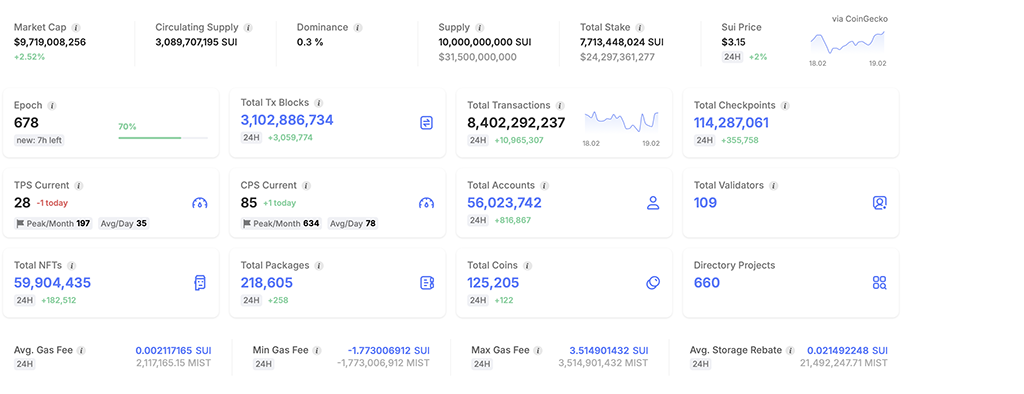Open Total NFTs value 59,904,435
Viewport: 1024px width, 394px height.
coord(52,283)
